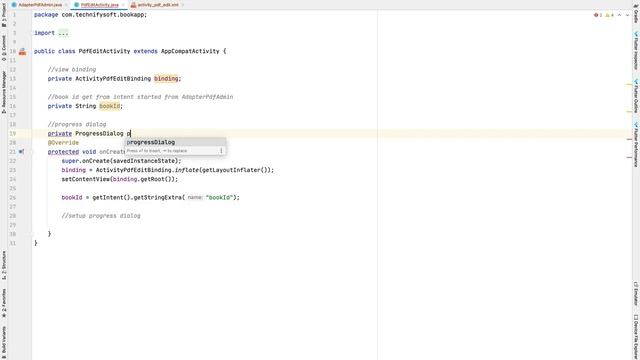Close the activity_pdf_edit.xml tab
640x360 pixels.
pos(183,5)
